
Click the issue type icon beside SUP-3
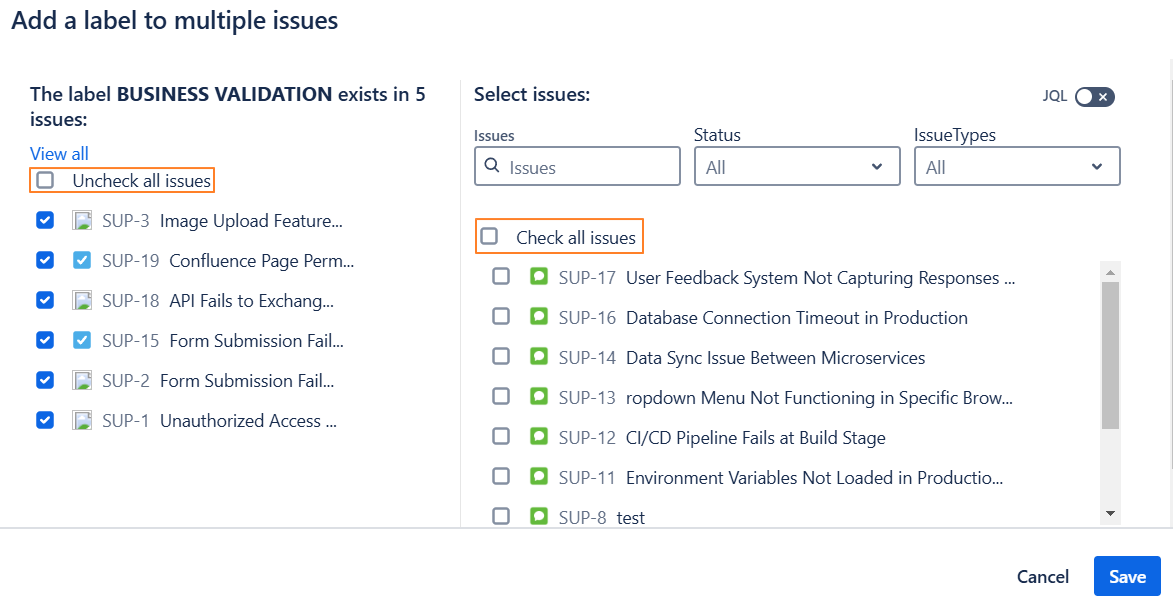83,221
